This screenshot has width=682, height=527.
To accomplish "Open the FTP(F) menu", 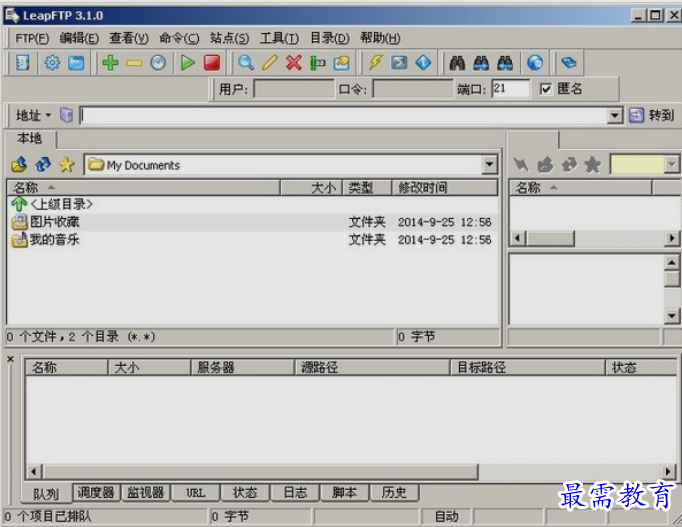I will tap(32, 38).
